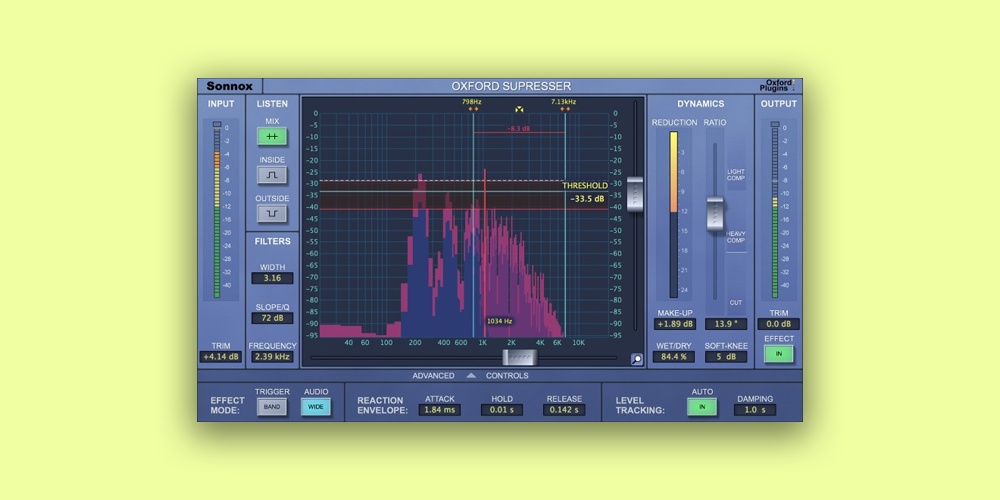Image resolution: width=1000 pixels, height=500 pixels.
Task: Select the Inside band listen button
Action: pos(272,175)
